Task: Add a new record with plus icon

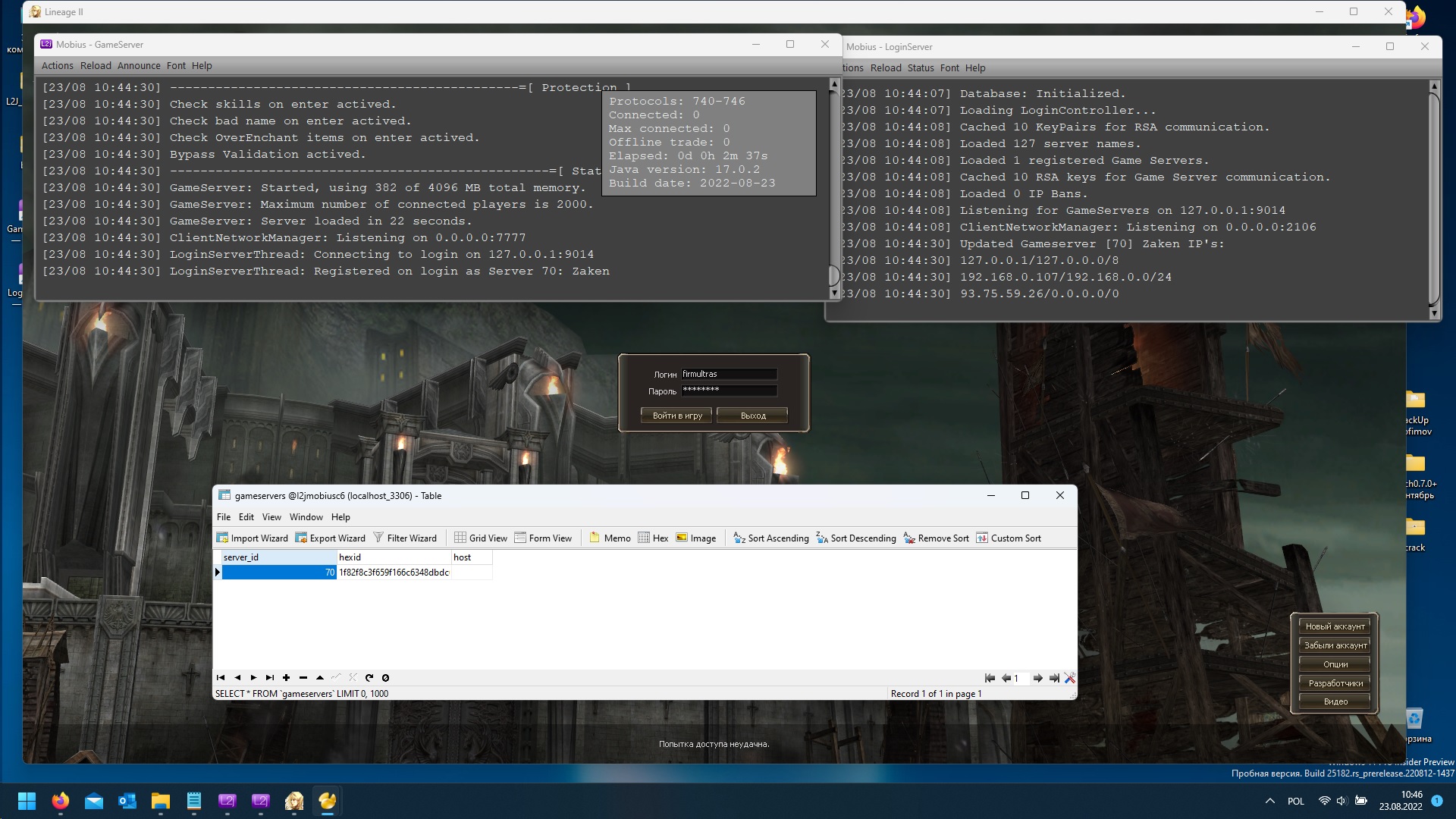Action: pyautogui.click(x=287, y=678)
